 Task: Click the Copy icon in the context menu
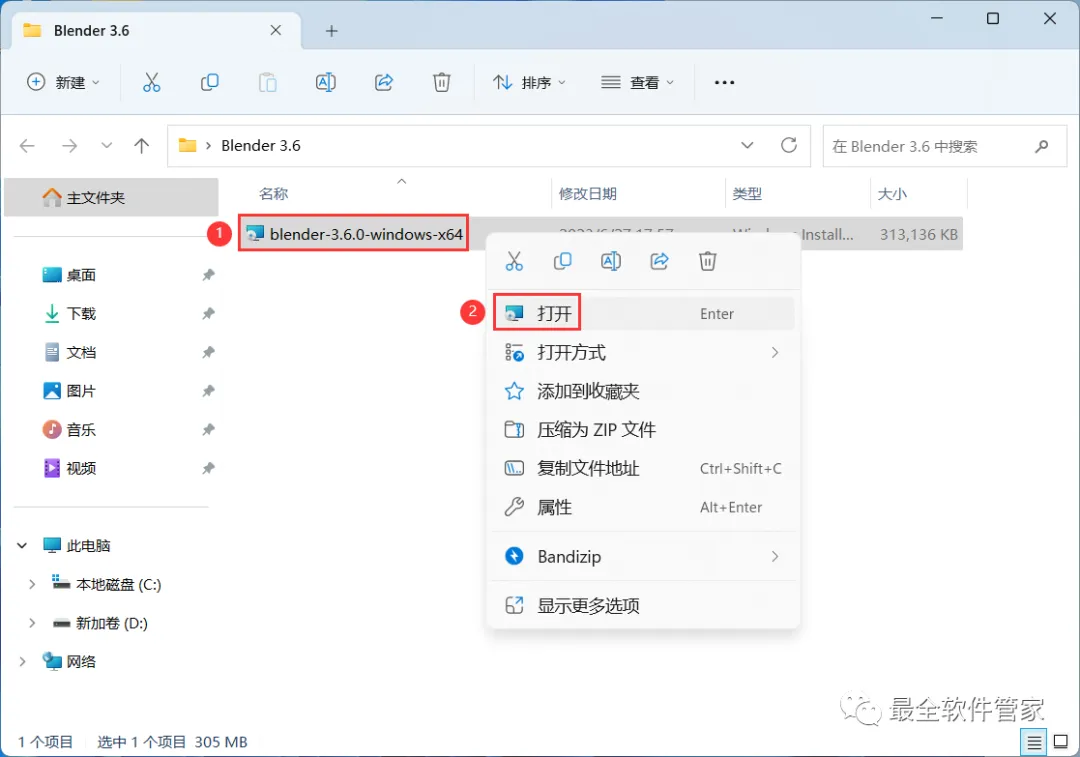[563, 261]
